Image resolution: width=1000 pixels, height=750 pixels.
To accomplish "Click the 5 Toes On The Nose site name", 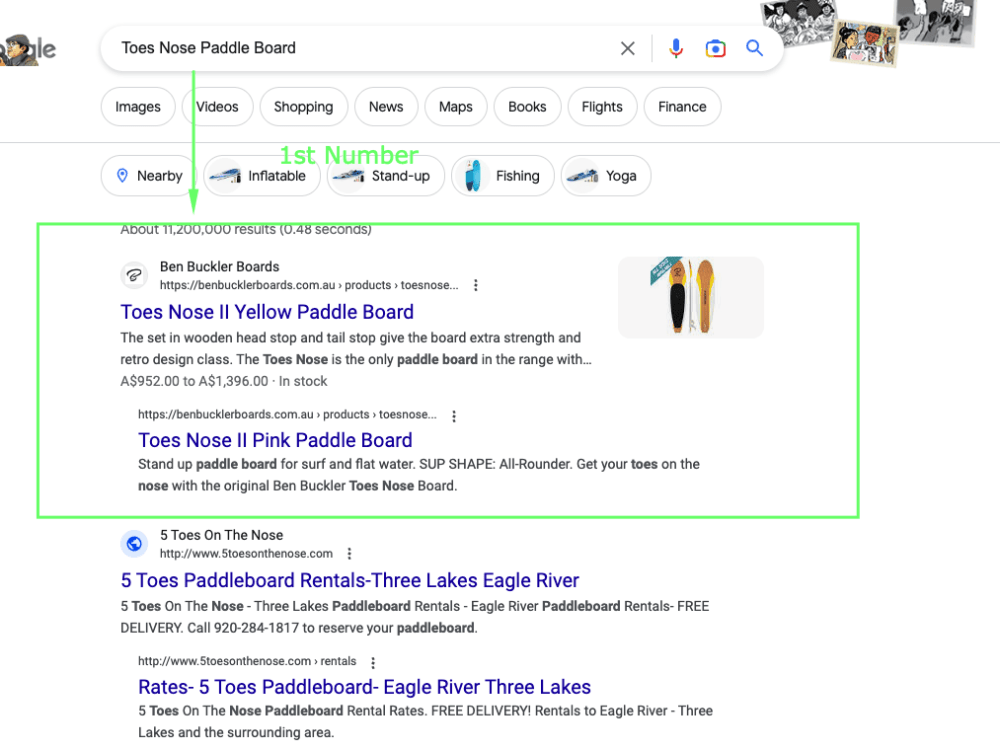I will pos(221,535).
